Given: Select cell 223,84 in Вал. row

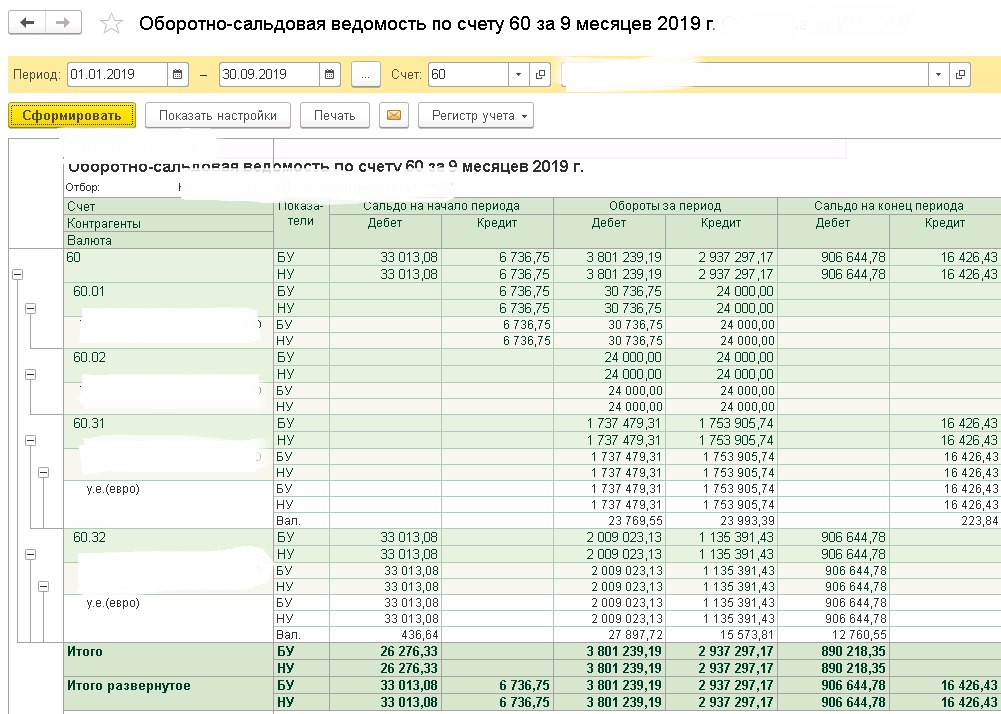Looking at the screenshot, I should pos(945,521).
